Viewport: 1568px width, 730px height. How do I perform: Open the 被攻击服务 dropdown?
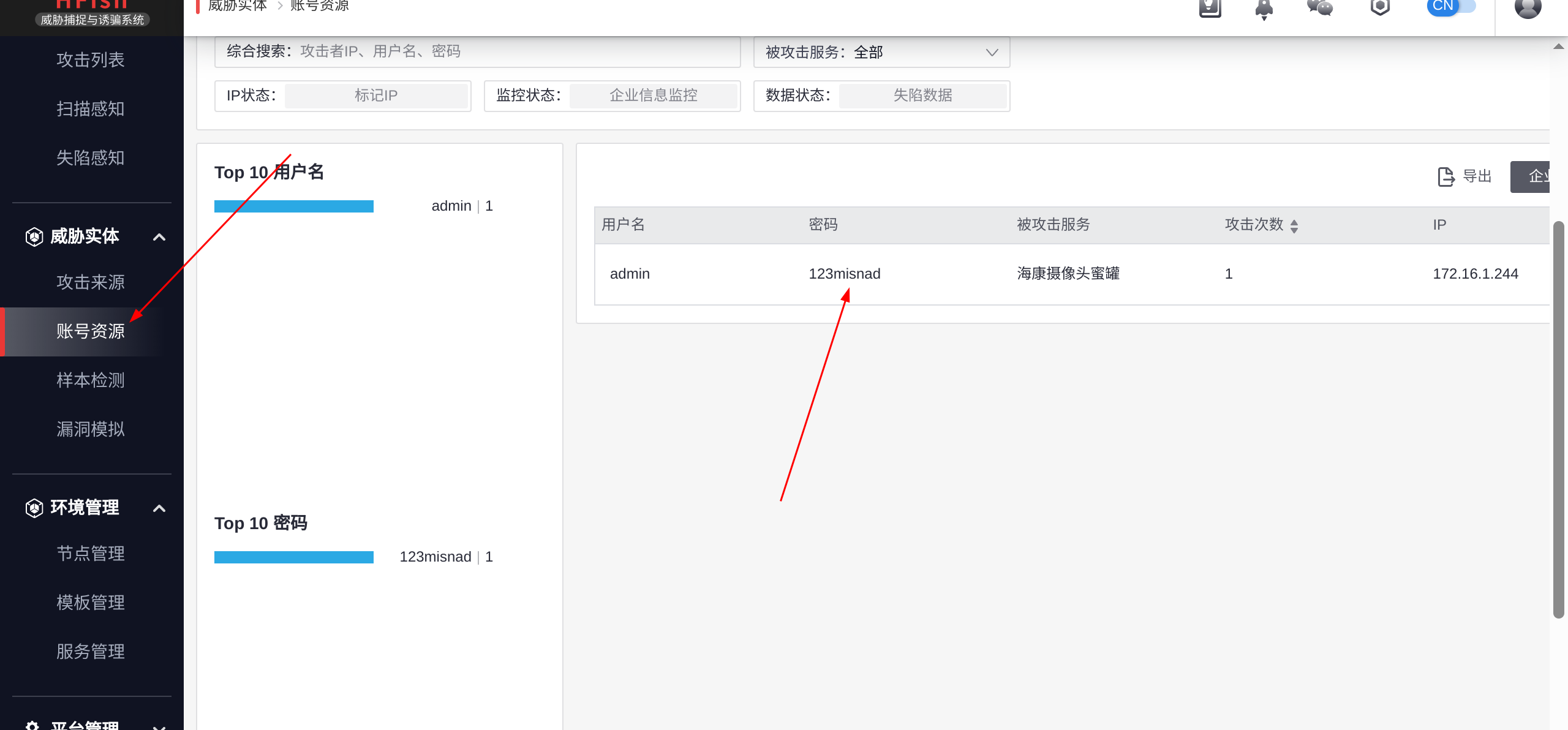point(881,53)
